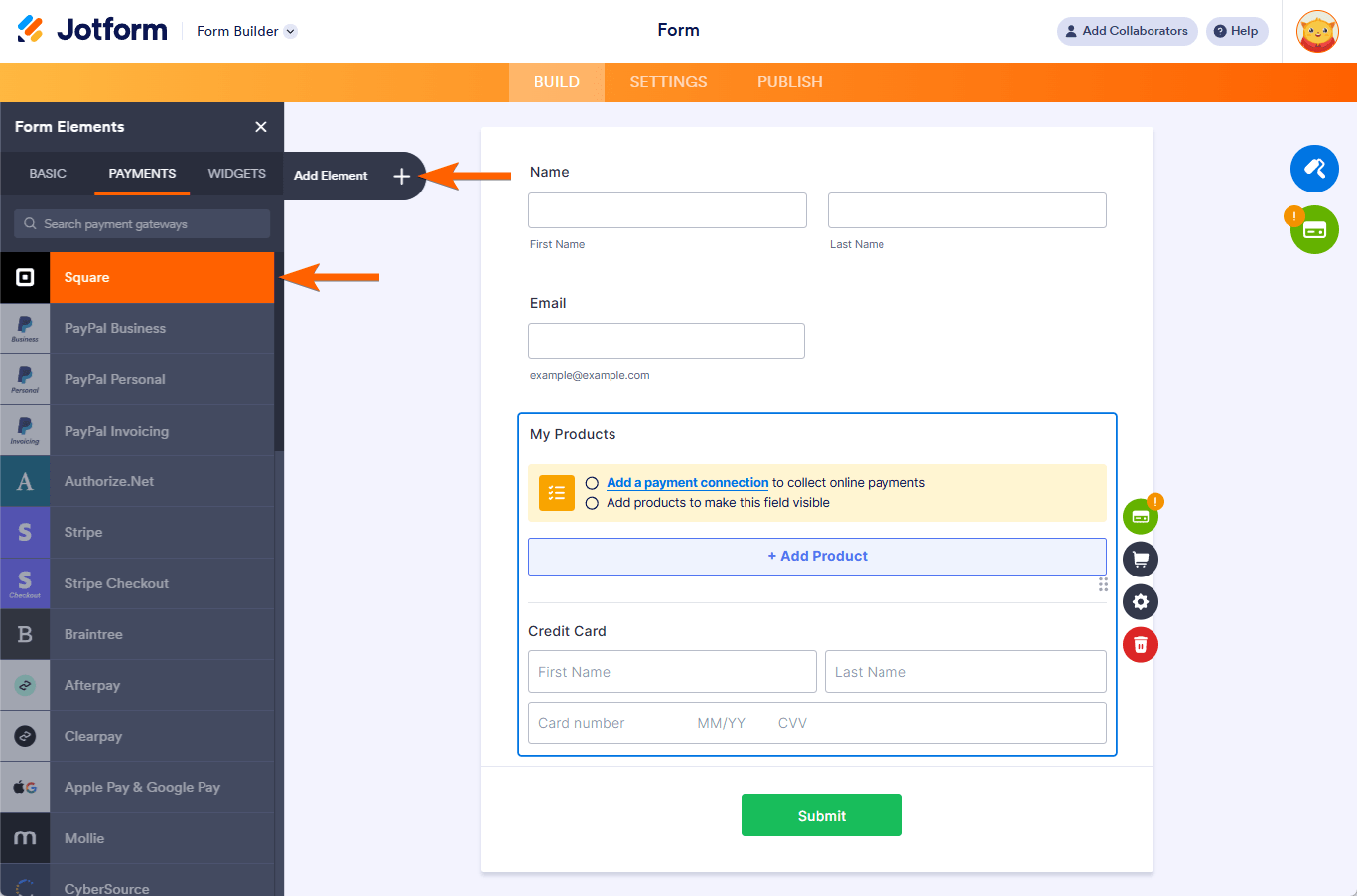The height and width of the screenshot is (896, 1357).
Task: Select Braintree gateway label
Action: 93,635
